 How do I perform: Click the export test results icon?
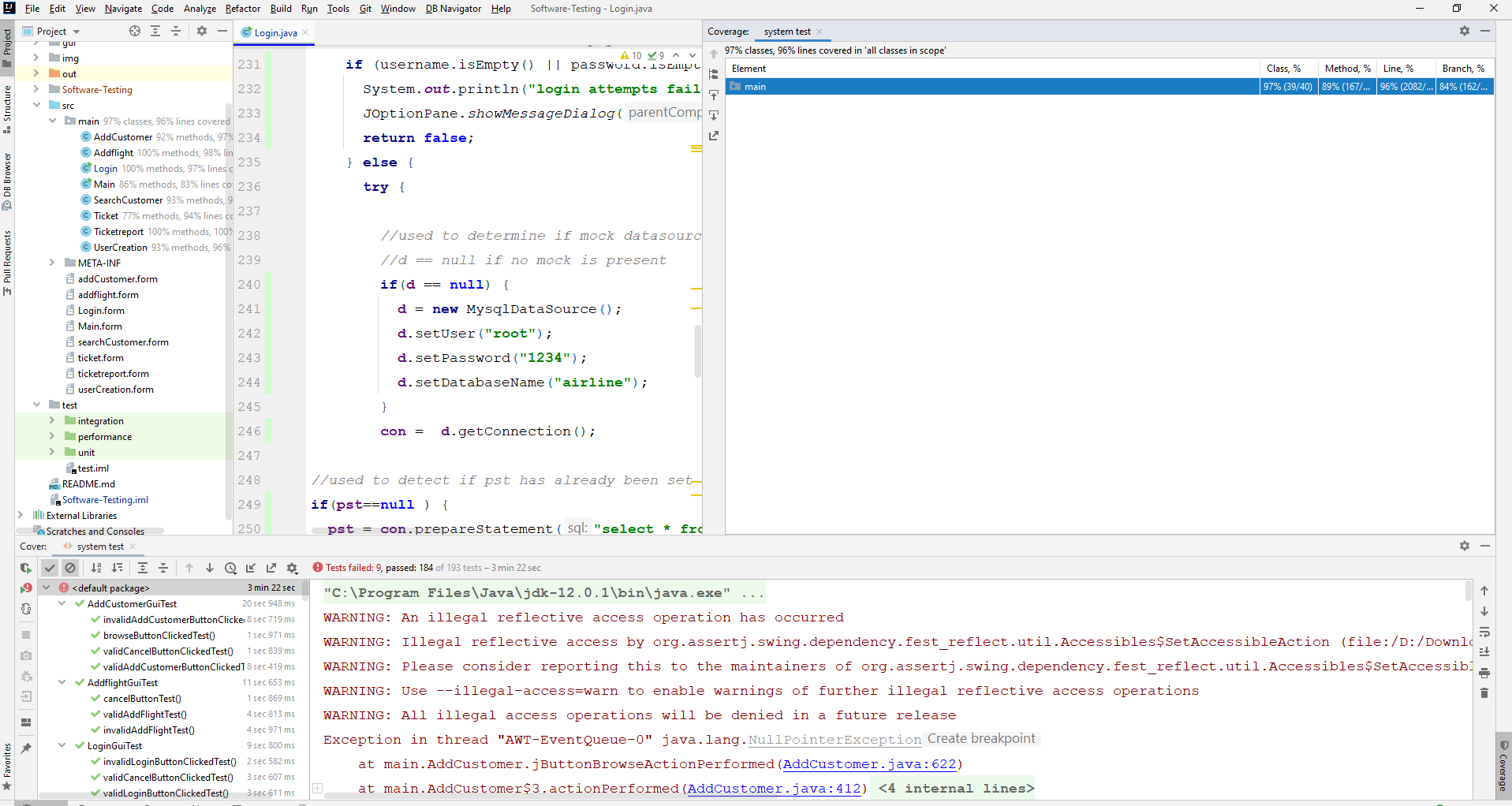point(272,568)
